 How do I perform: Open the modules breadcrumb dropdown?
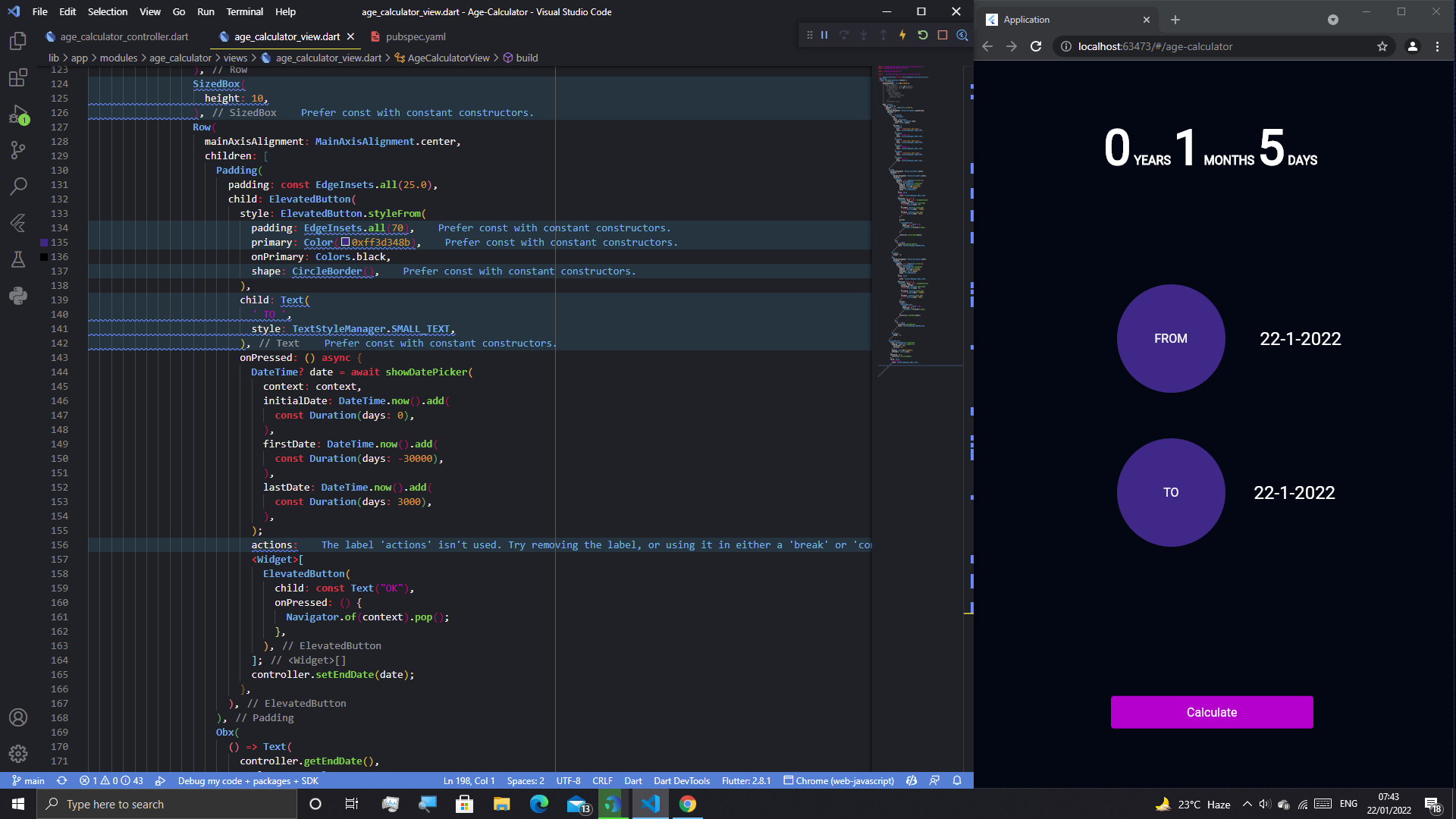118,58
